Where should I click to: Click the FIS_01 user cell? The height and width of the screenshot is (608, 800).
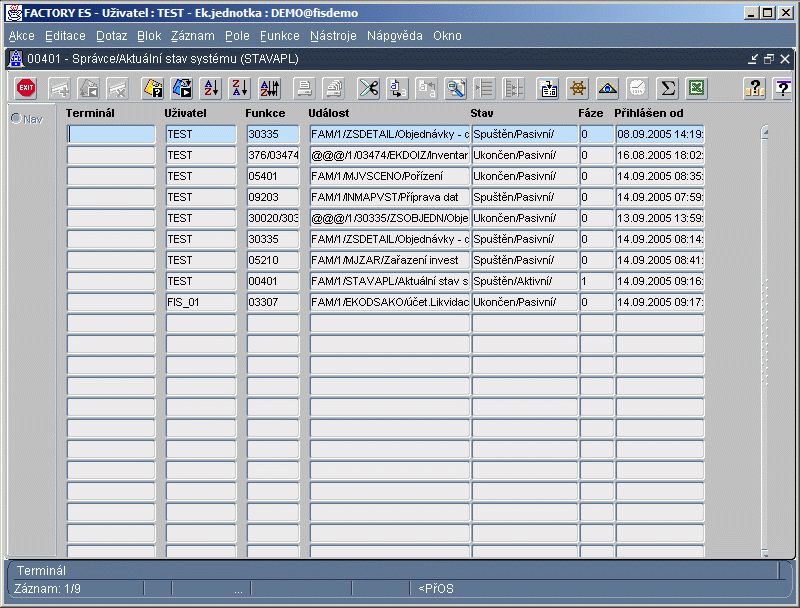point(201,302)
